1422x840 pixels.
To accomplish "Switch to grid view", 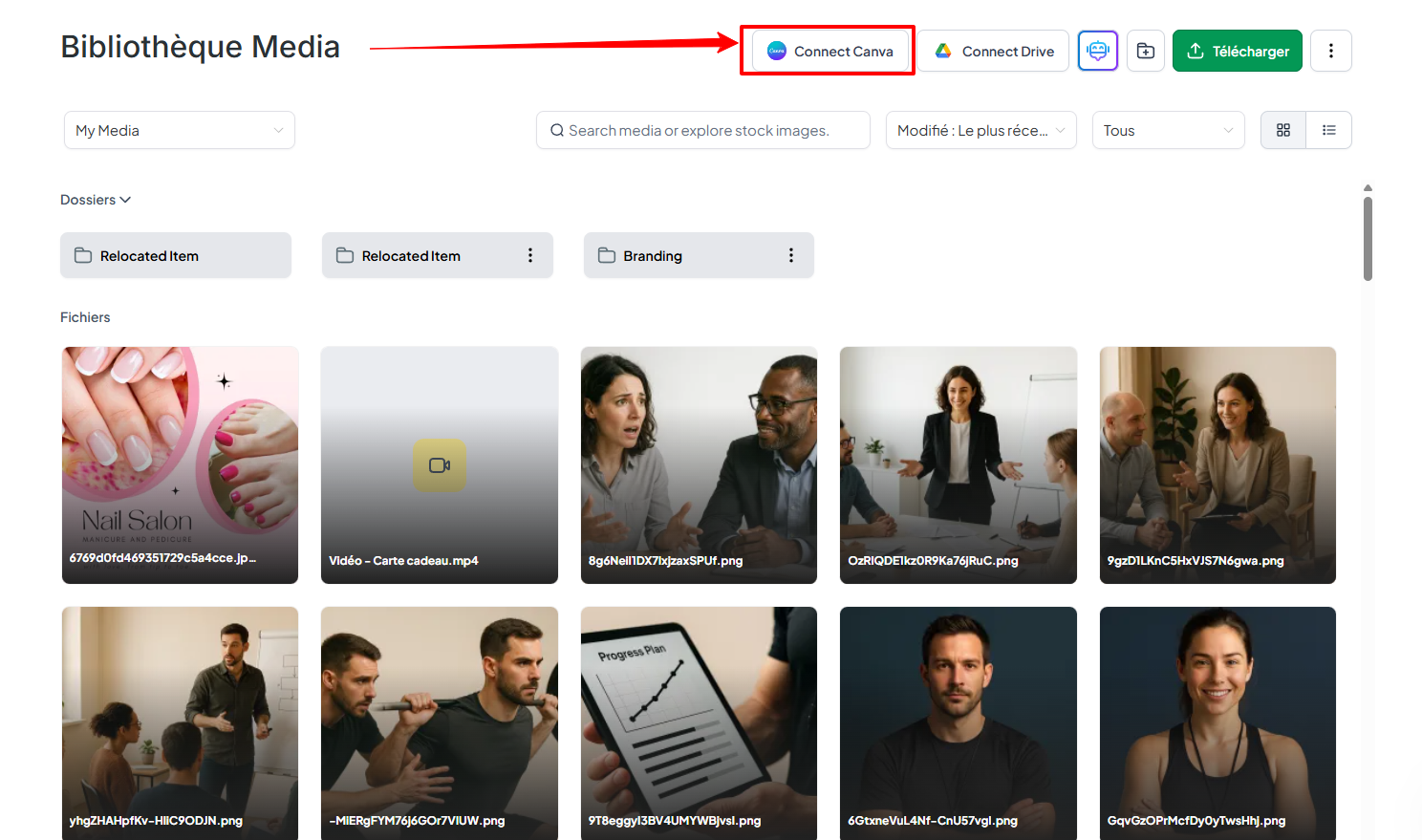I will tap(1283, 130).
